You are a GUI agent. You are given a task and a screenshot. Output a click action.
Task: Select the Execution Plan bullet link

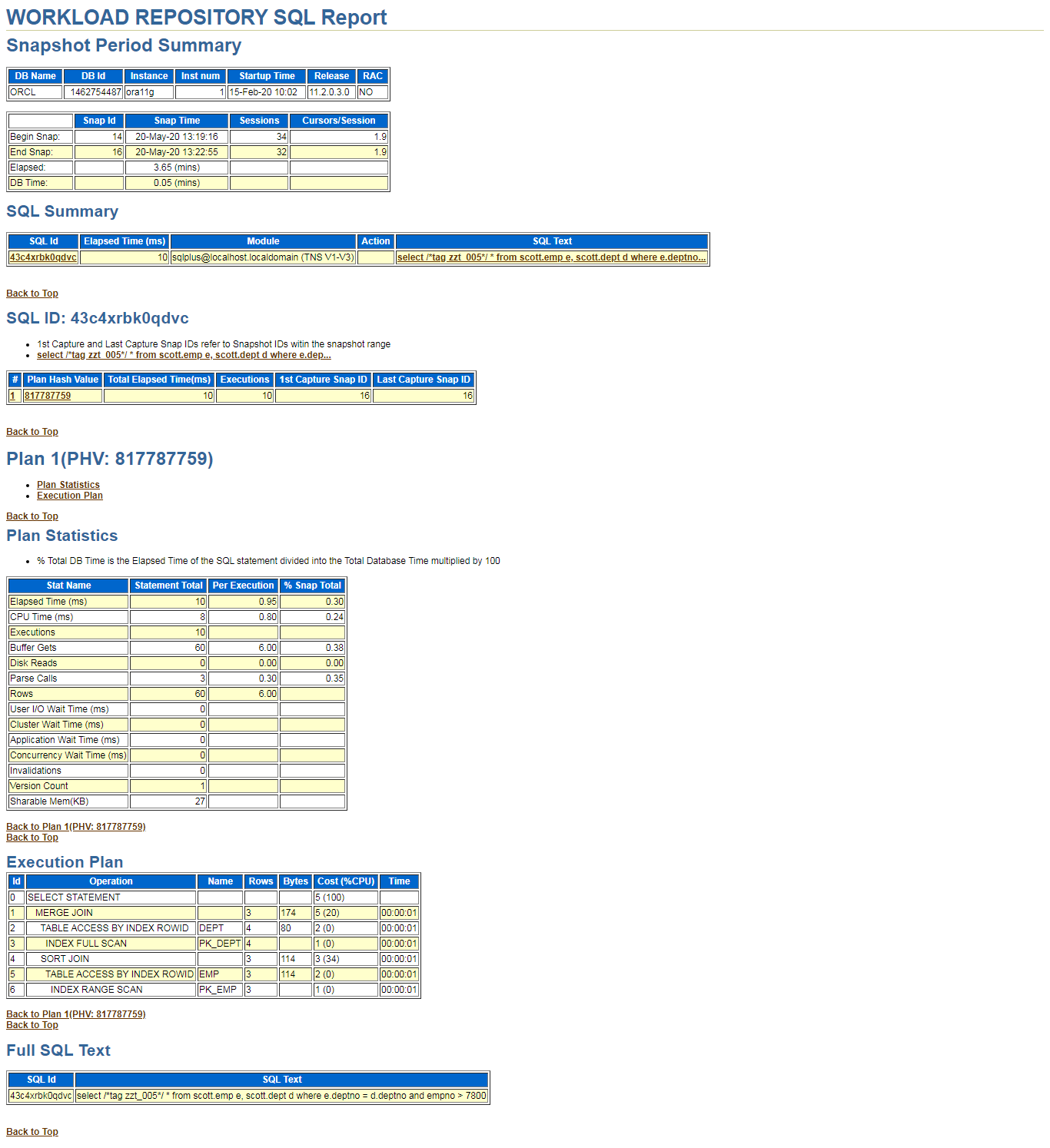[69, 496]
